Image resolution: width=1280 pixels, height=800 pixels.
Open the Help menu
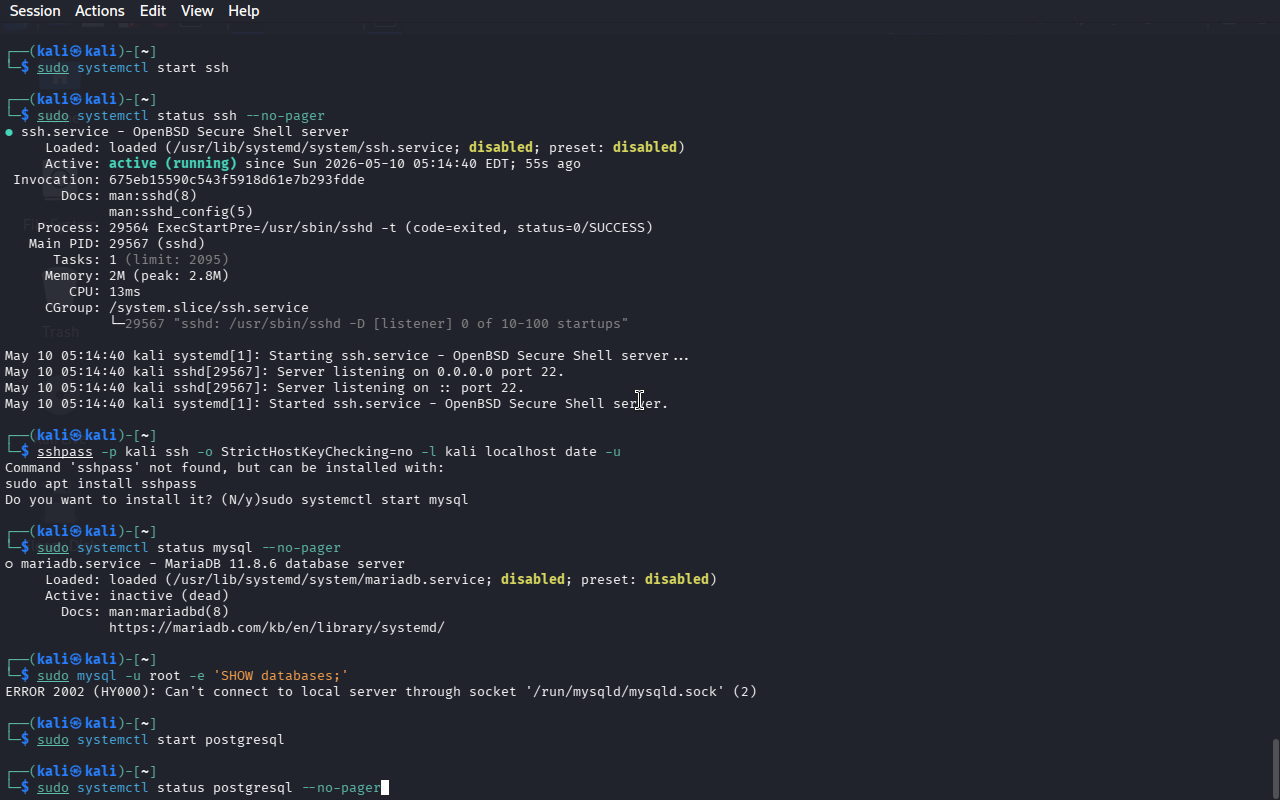click(x=244, y=11)
